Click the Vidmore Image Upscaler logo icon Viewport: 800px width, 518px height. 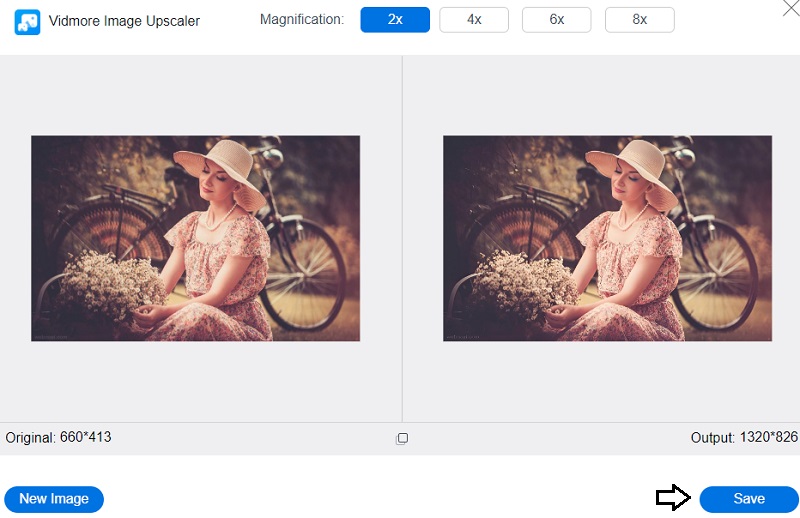pyautogui.click(x=27, y=22)
